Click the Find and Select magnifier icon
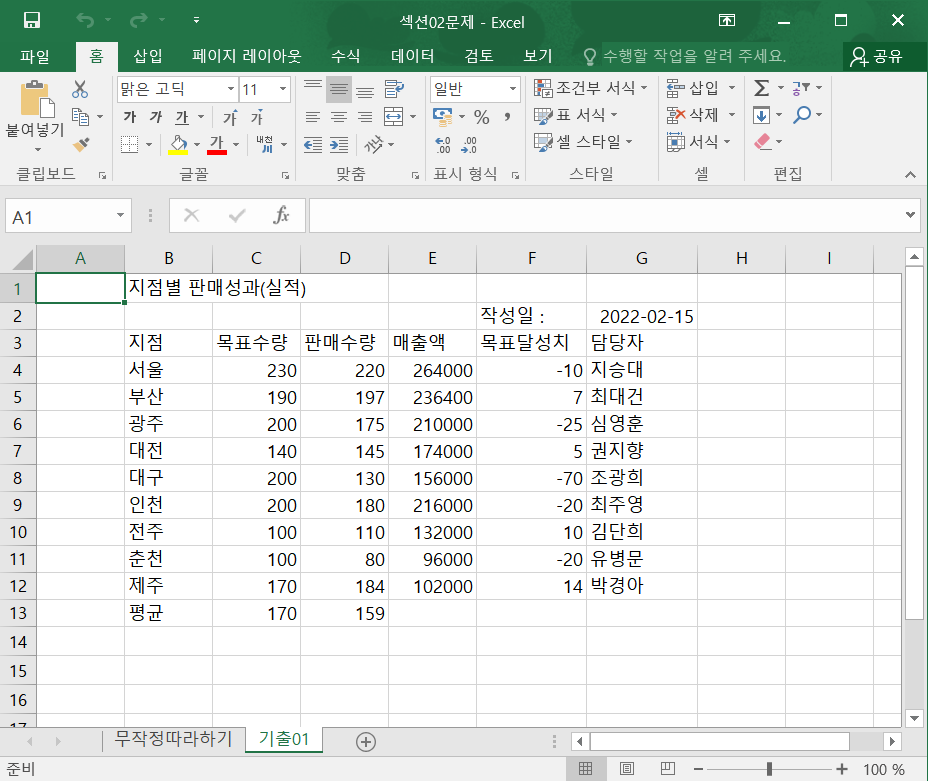The height and width of the screenshot is (781, 928). 803,114
